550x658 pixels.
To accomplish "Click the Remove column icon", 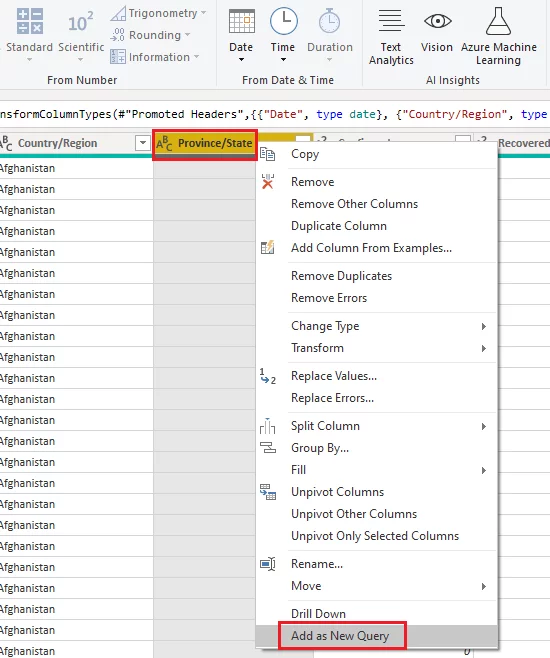I will tap(267, 182).
